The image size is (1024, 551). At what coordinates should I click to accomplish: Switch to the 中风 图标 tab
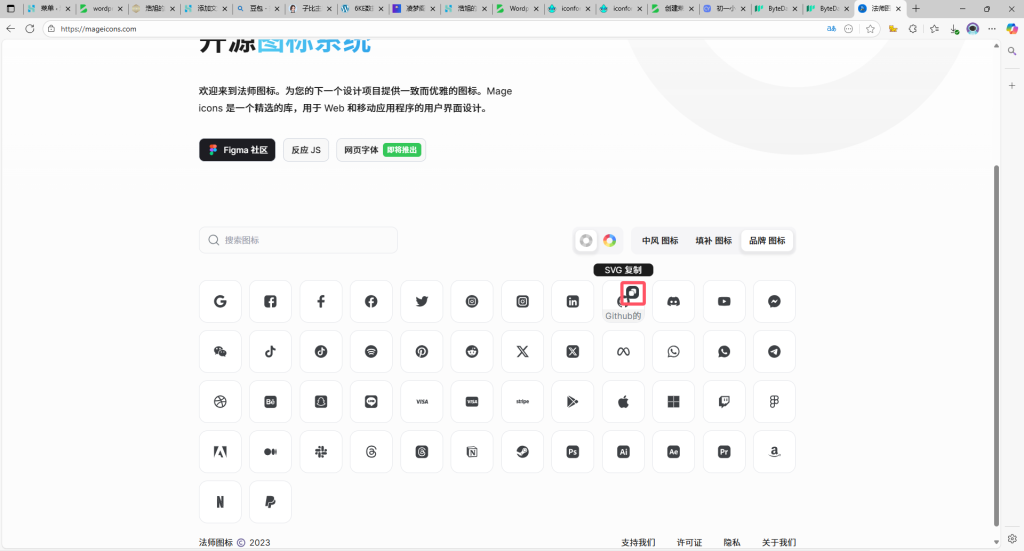pos(660,240)
